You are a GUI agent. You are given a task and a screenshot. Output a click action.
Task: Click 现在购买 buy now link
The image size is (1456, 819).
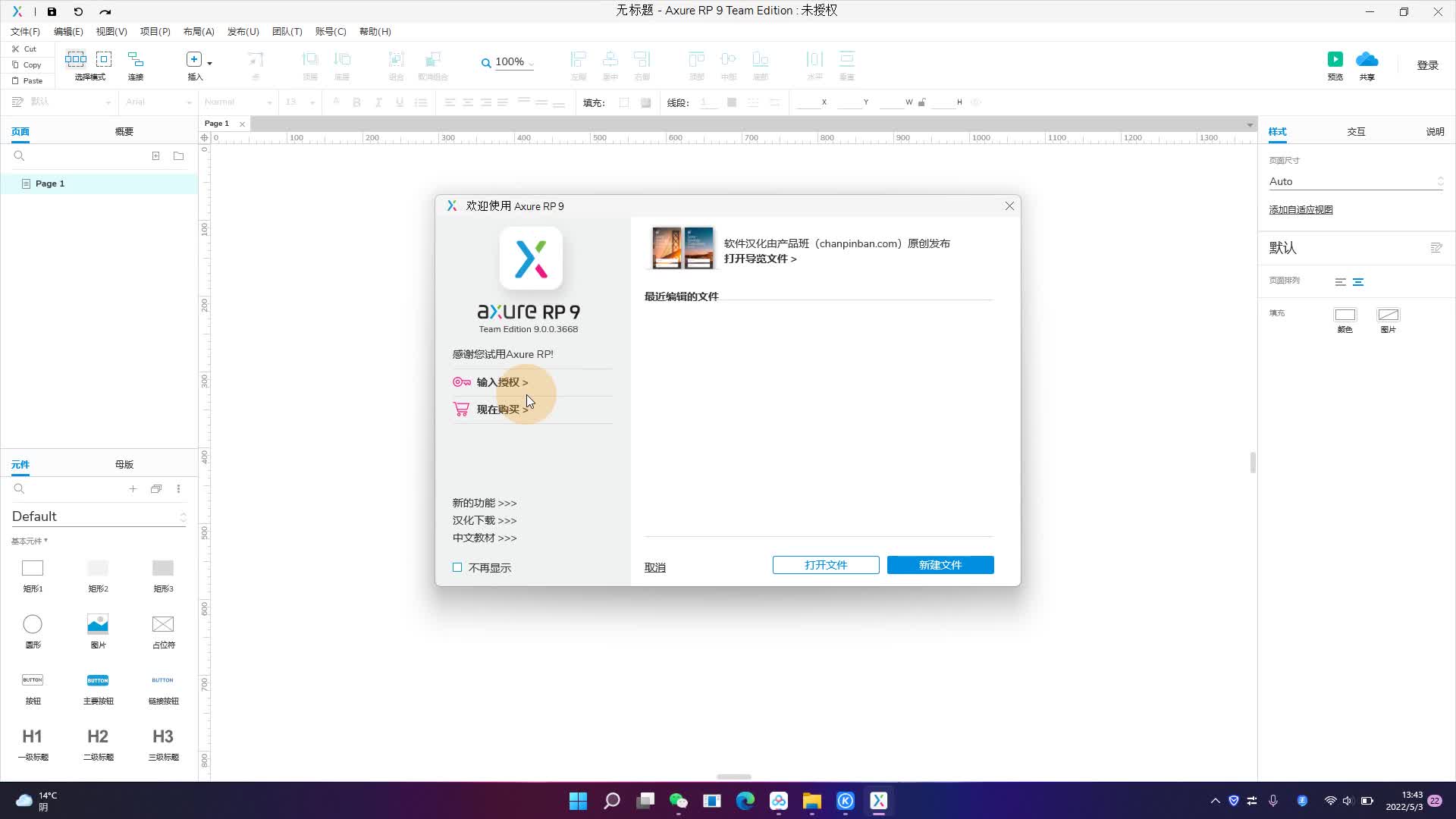(502, 409)
